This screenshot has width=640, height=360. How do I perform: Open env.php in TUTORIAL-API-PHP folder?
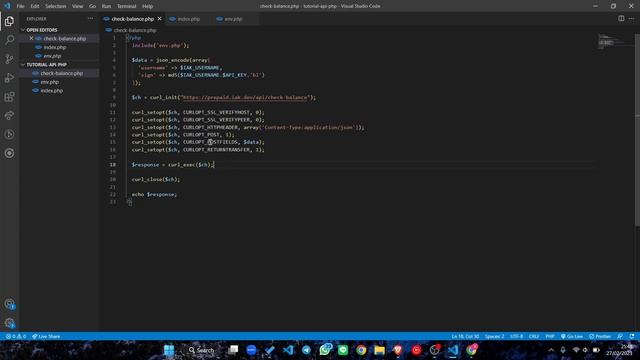tap(49, 82)
